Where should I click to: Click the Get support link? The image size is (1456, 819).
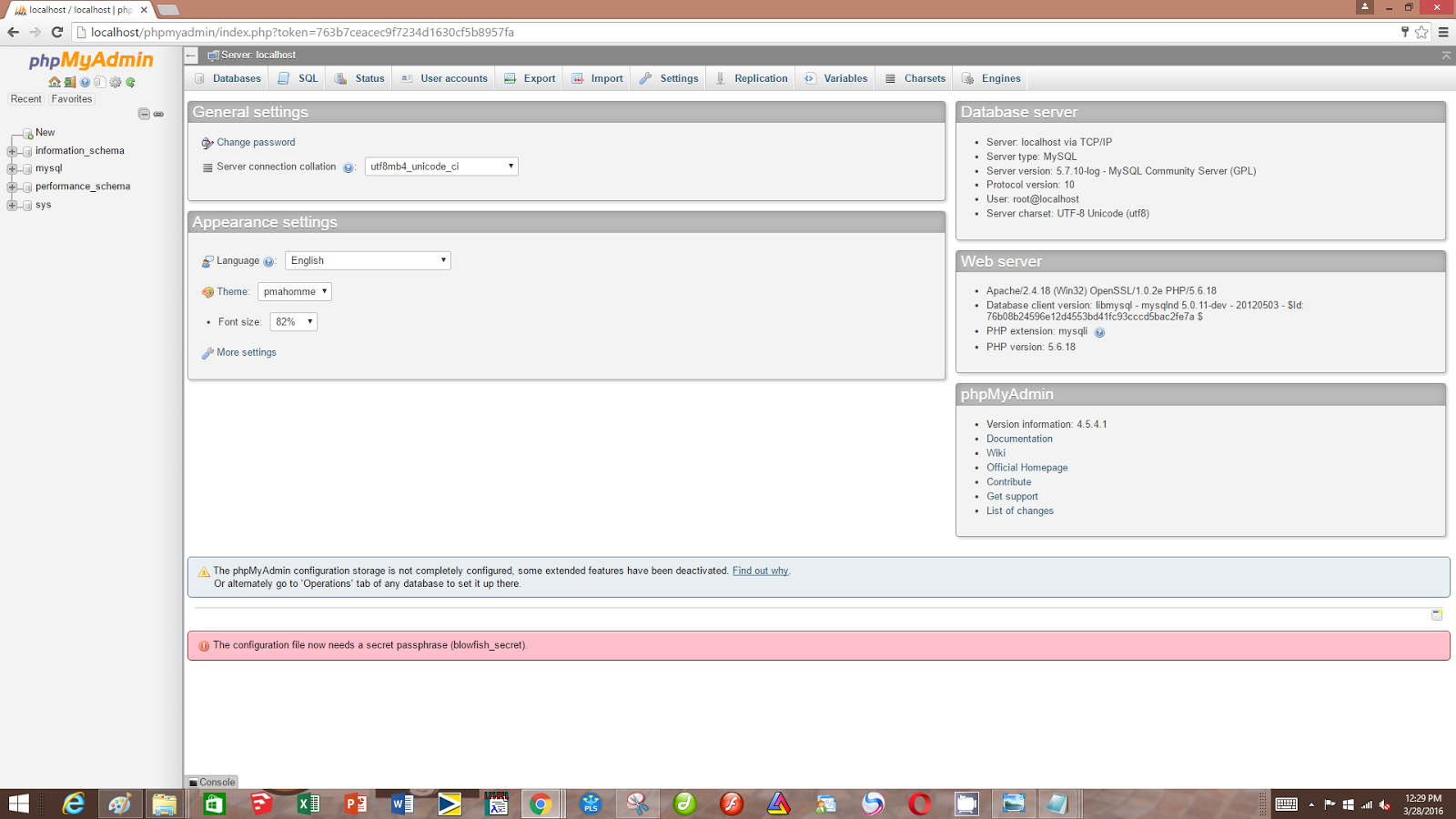[1012, 497]
